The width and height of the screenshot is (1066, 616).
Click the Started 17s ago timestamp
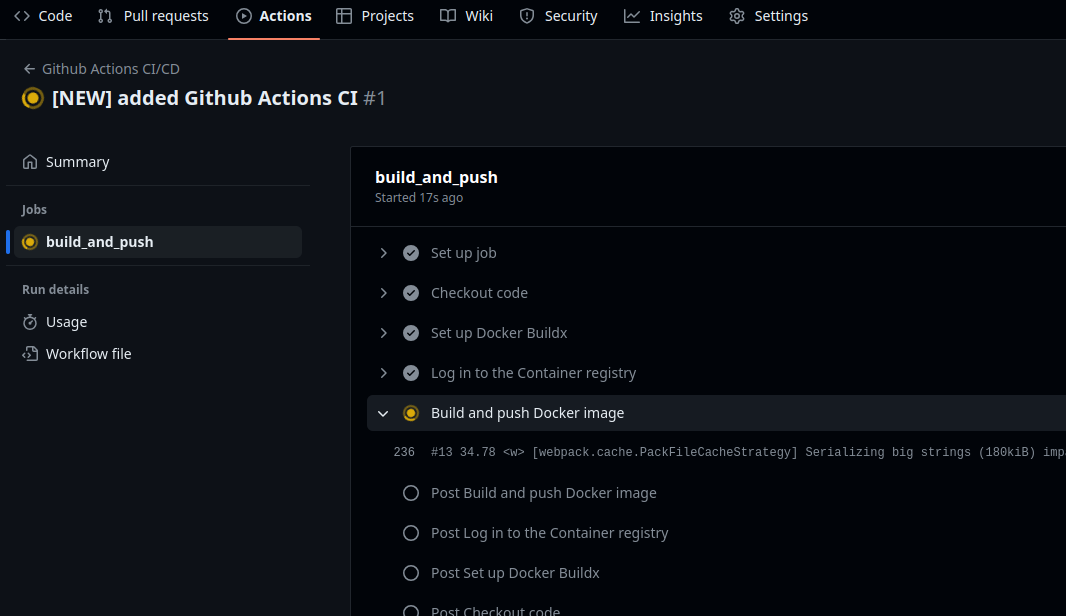pos(419,198)
